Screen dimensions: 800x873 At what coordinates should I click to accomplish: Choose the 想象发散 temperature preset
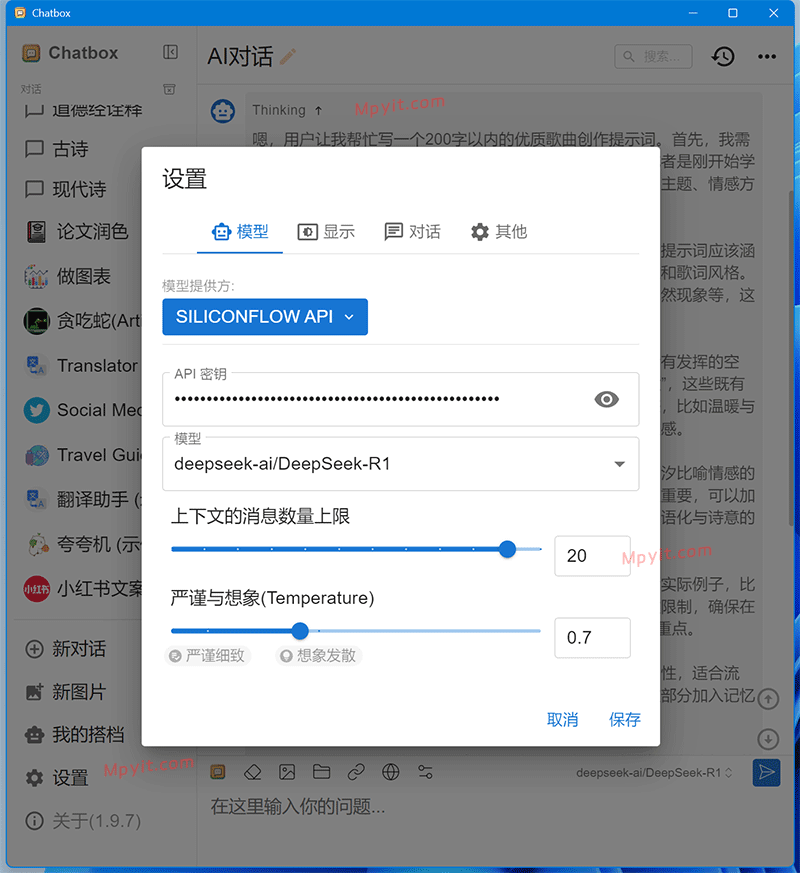(x=319, y=656)
